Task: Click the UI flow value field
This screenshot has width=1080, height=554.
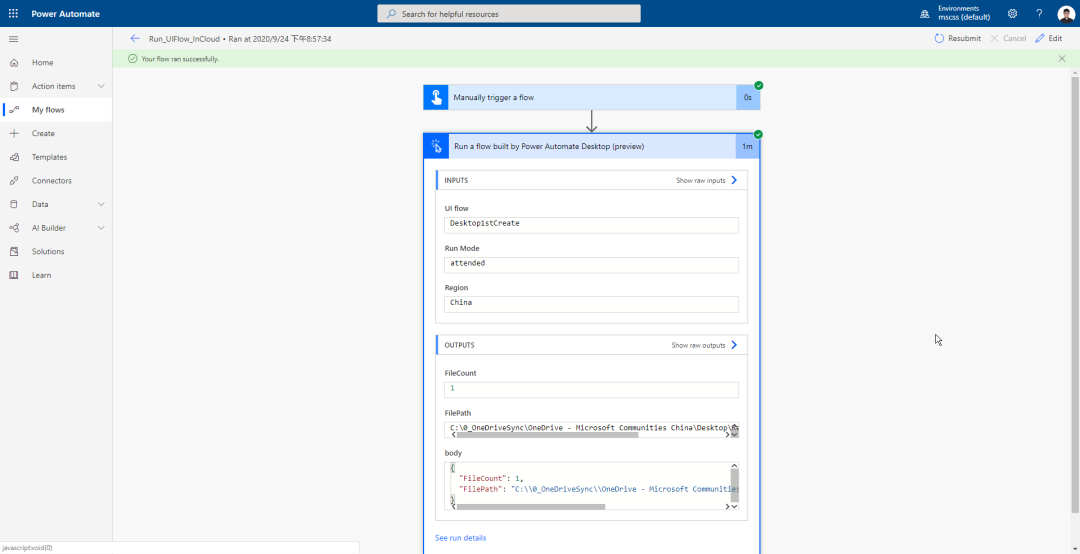Action: point(591,225)
